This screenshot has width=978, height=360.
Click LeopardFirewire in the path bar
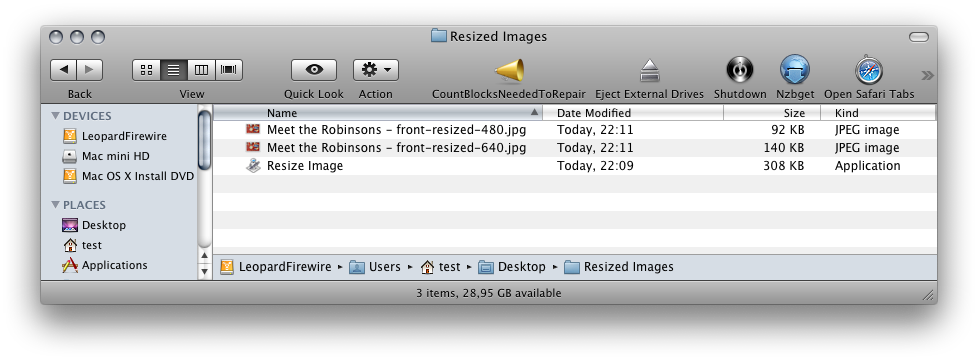276,267
